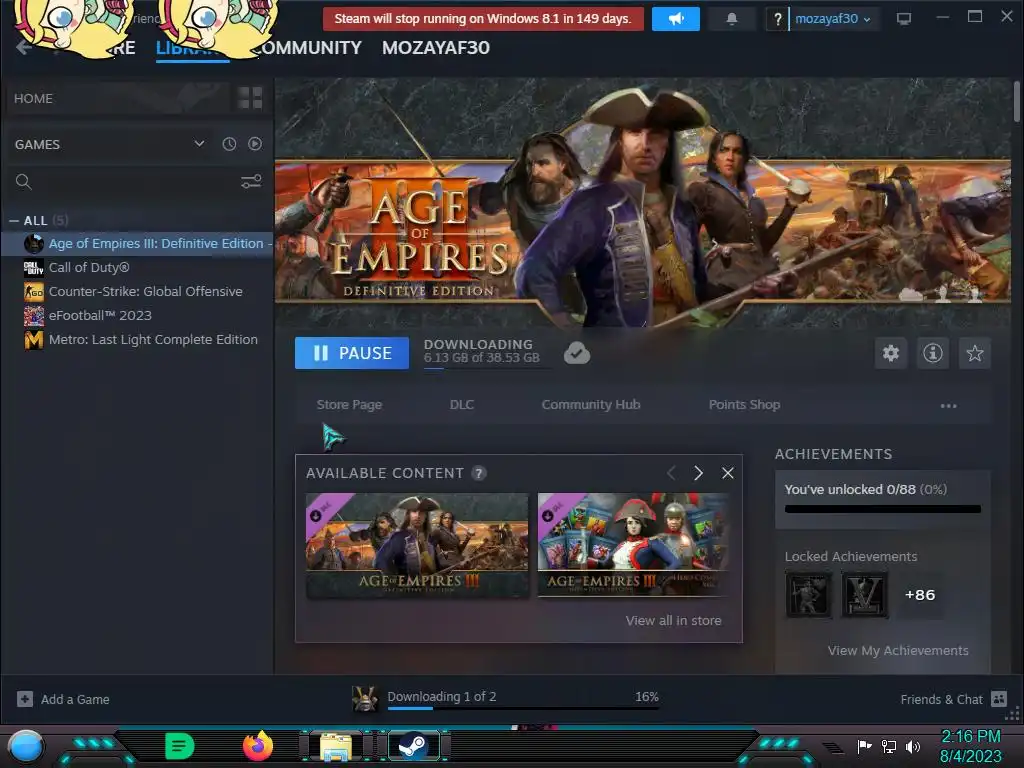This screenshot has width=1024, height=768.
Task: Open File Explorer from taskbar
Action: (x=336, y=746)
